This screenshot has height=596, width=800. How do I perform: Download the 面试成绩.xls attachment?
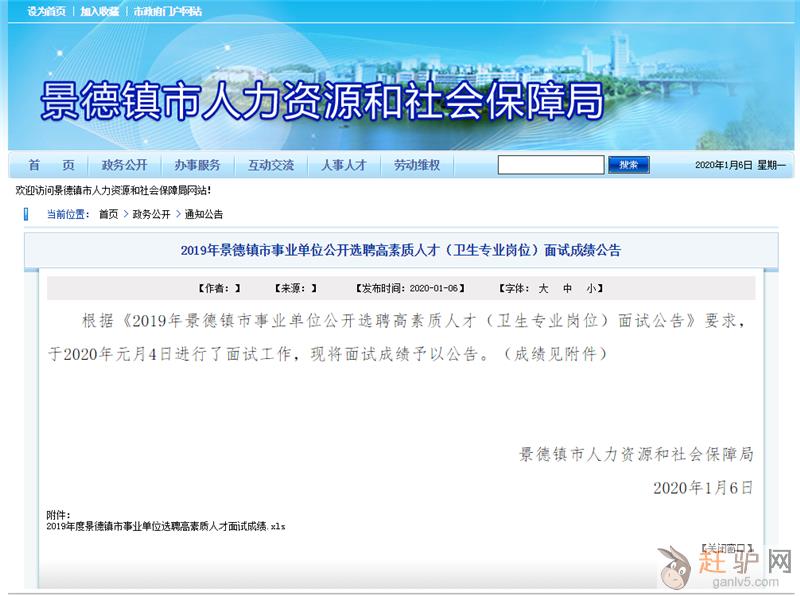166,526
